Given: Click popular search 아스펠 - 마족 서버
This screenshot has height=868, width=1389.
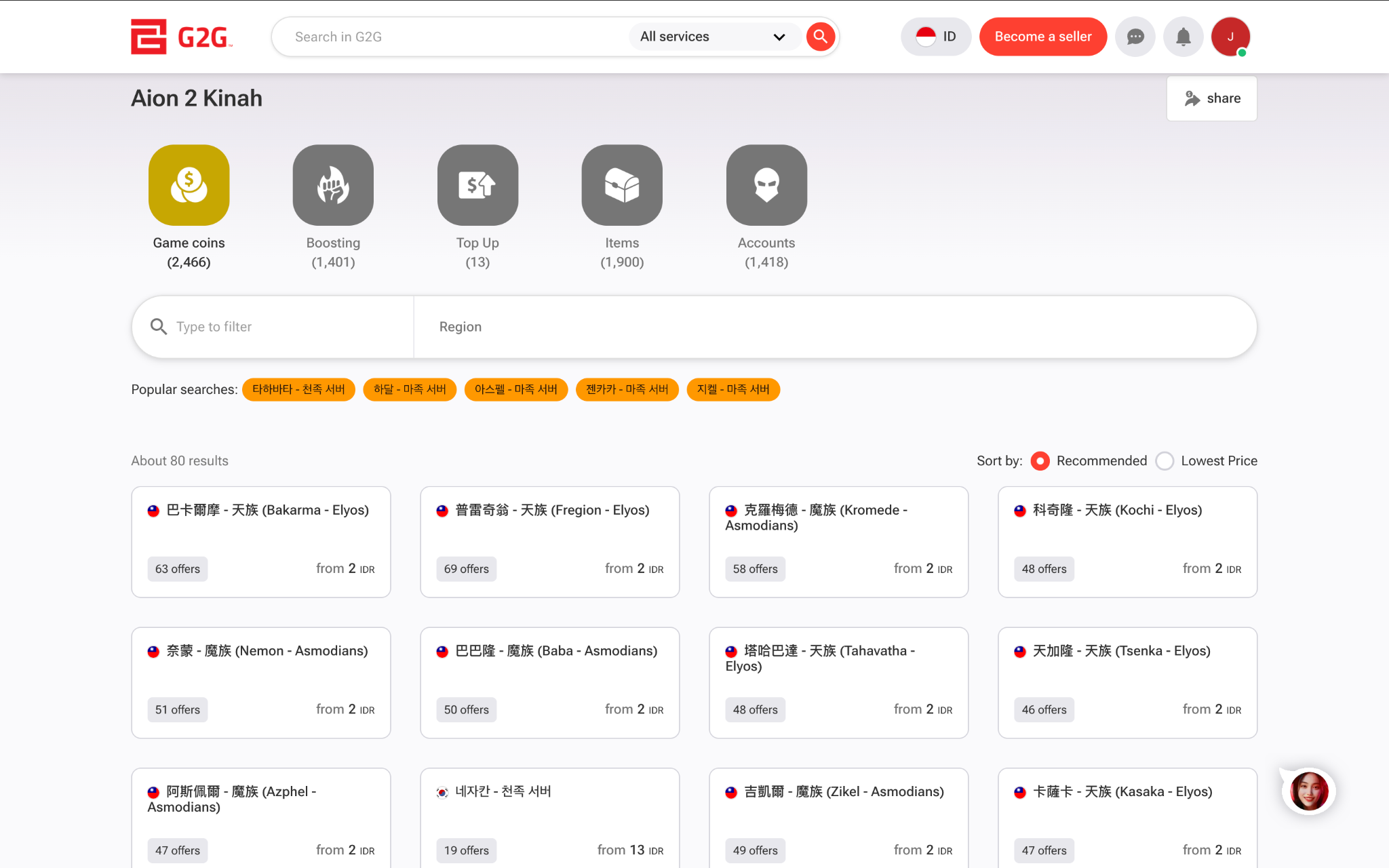Looking at the screenshot, I should [516, 389].
